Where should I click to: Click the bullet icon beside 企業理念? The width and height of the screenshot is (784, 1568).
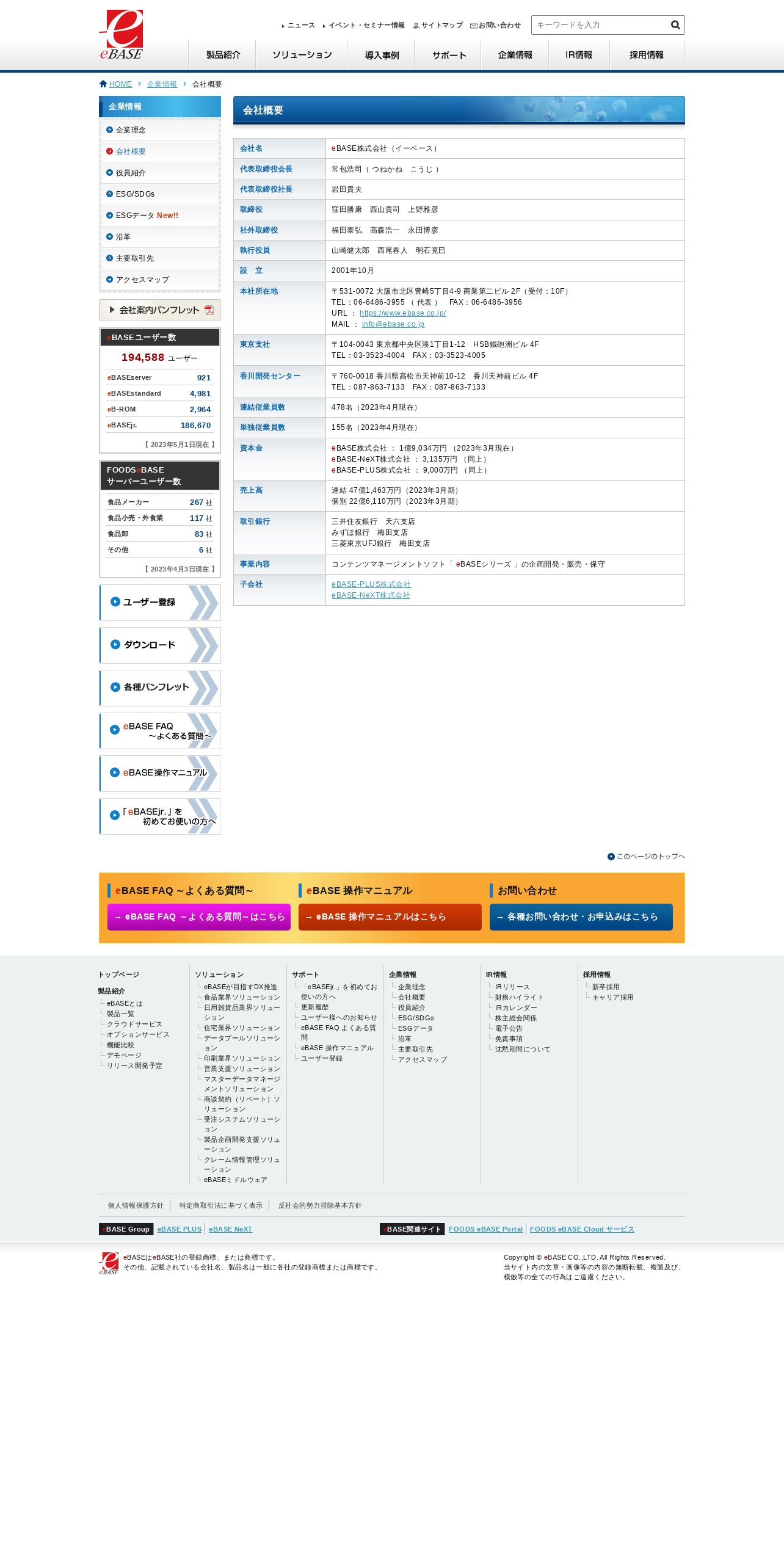(110, 130)
